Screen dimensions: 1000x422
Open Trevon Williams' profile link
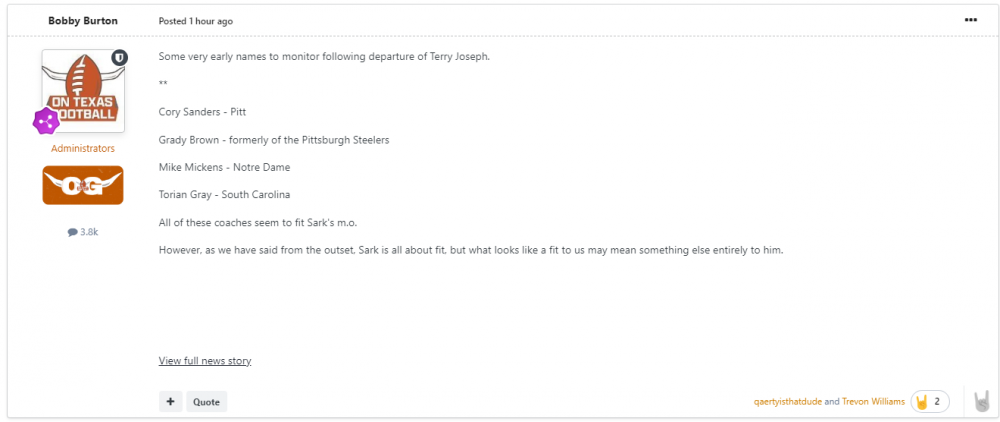873,401
